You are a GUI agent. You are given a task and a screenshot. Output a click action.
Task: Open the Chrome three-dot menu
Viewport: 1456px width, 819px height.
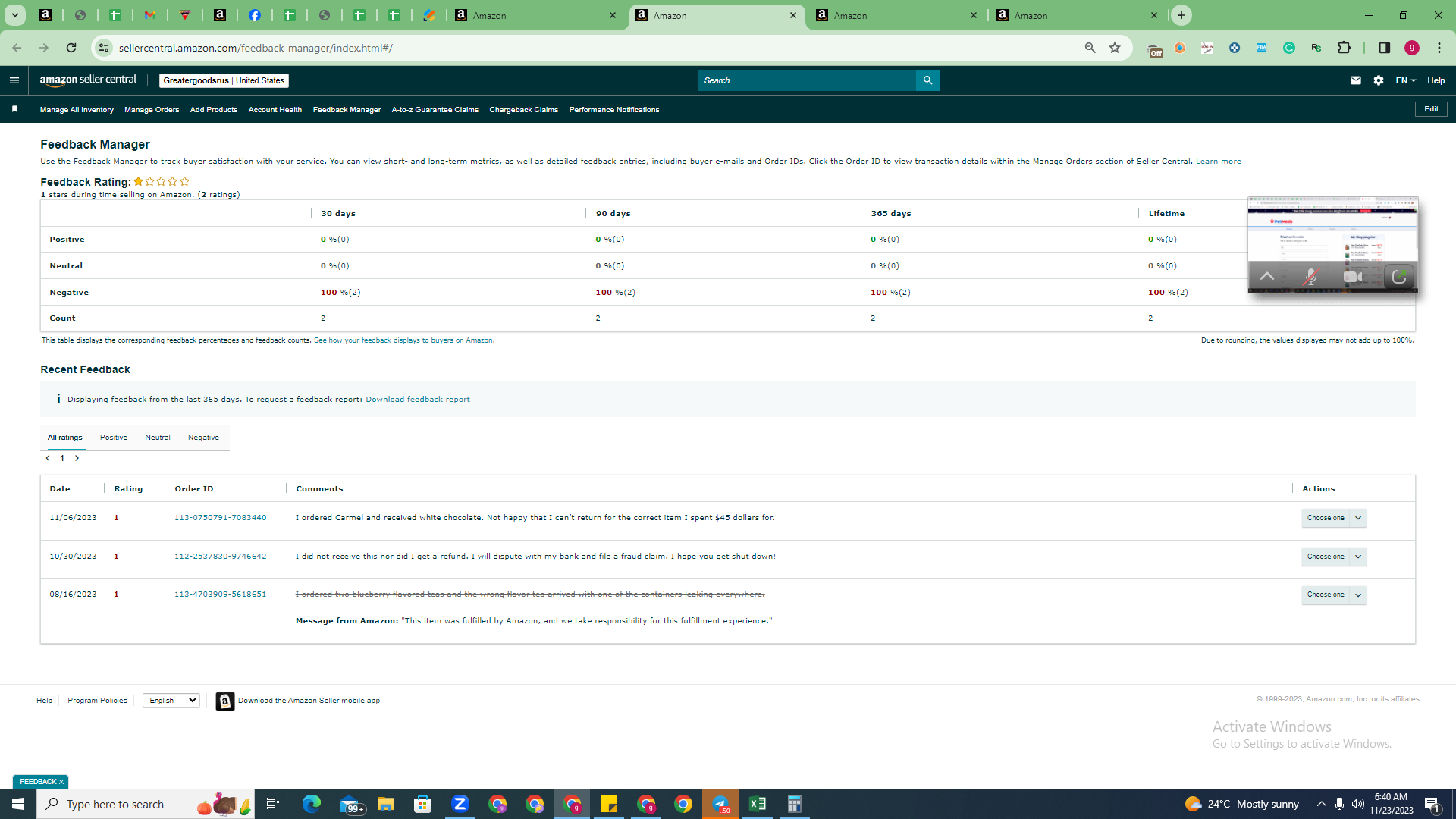(x=1439, y=48)
